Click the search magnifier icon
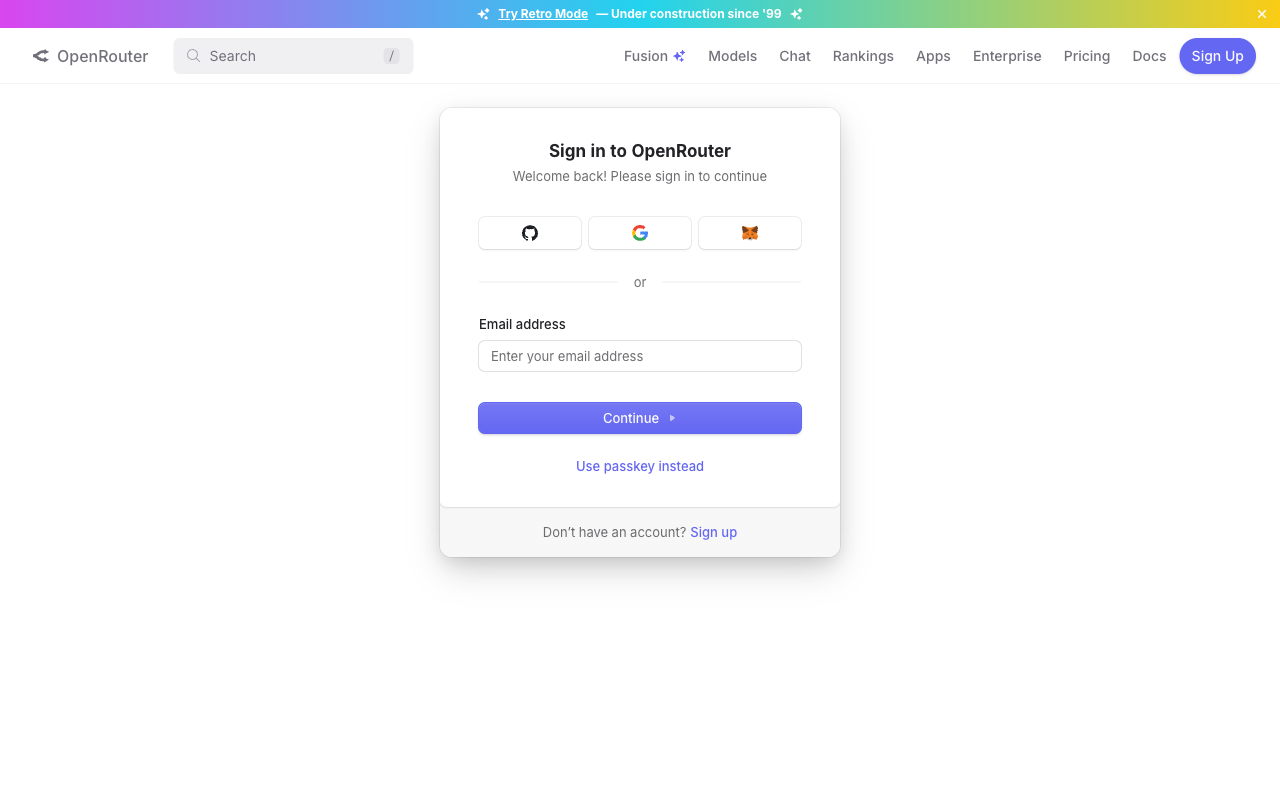Screen dimensions: 1280x800 [x=193, y=56]
